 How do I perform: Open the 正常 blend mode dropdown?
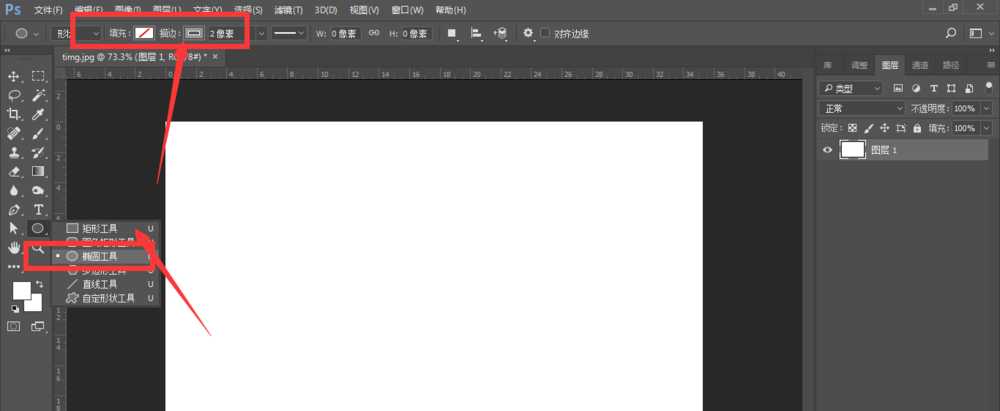861,108
